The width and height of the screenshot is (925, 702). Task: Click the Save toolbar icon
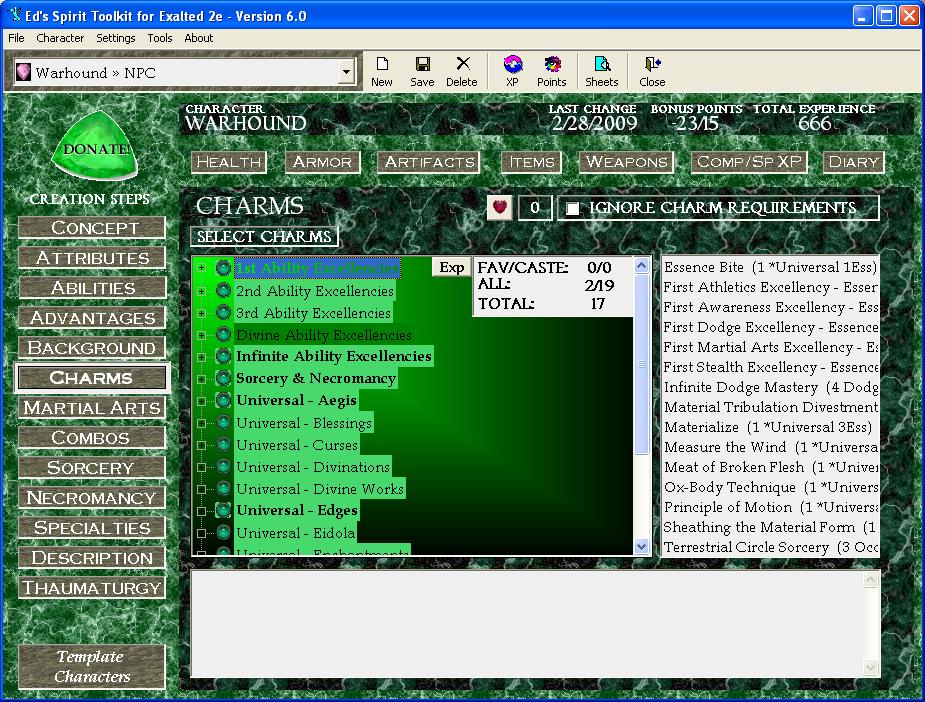tap(422, 71)
